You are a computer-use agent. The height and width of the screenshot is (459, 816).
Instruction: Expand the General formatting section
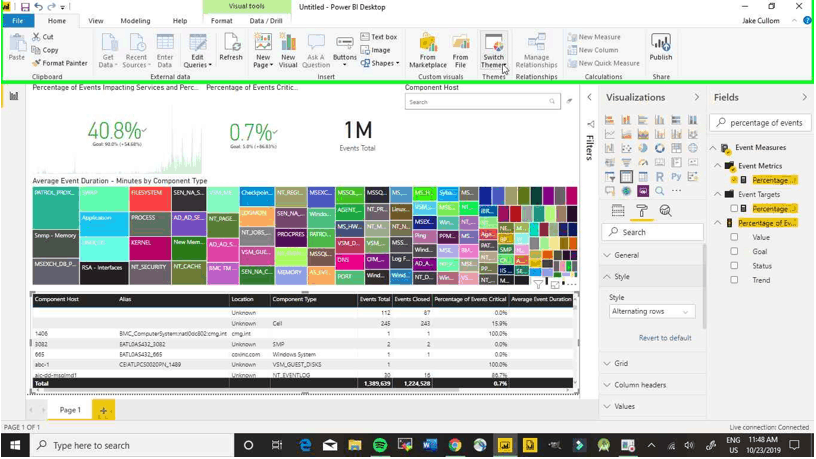tap(651, 255)
